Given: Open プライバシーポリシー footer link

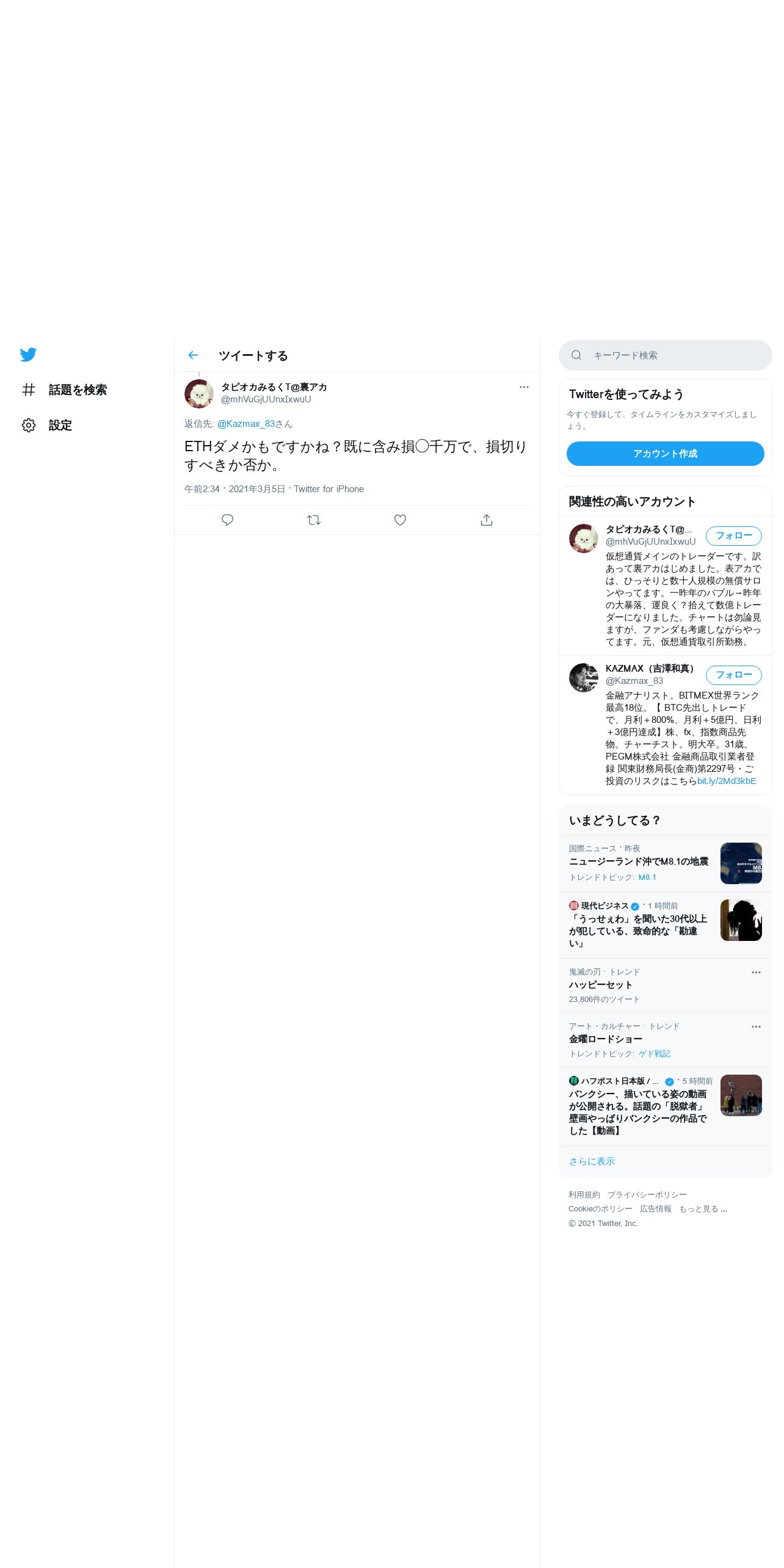Looking at the screenshot, I should 647,1194.
